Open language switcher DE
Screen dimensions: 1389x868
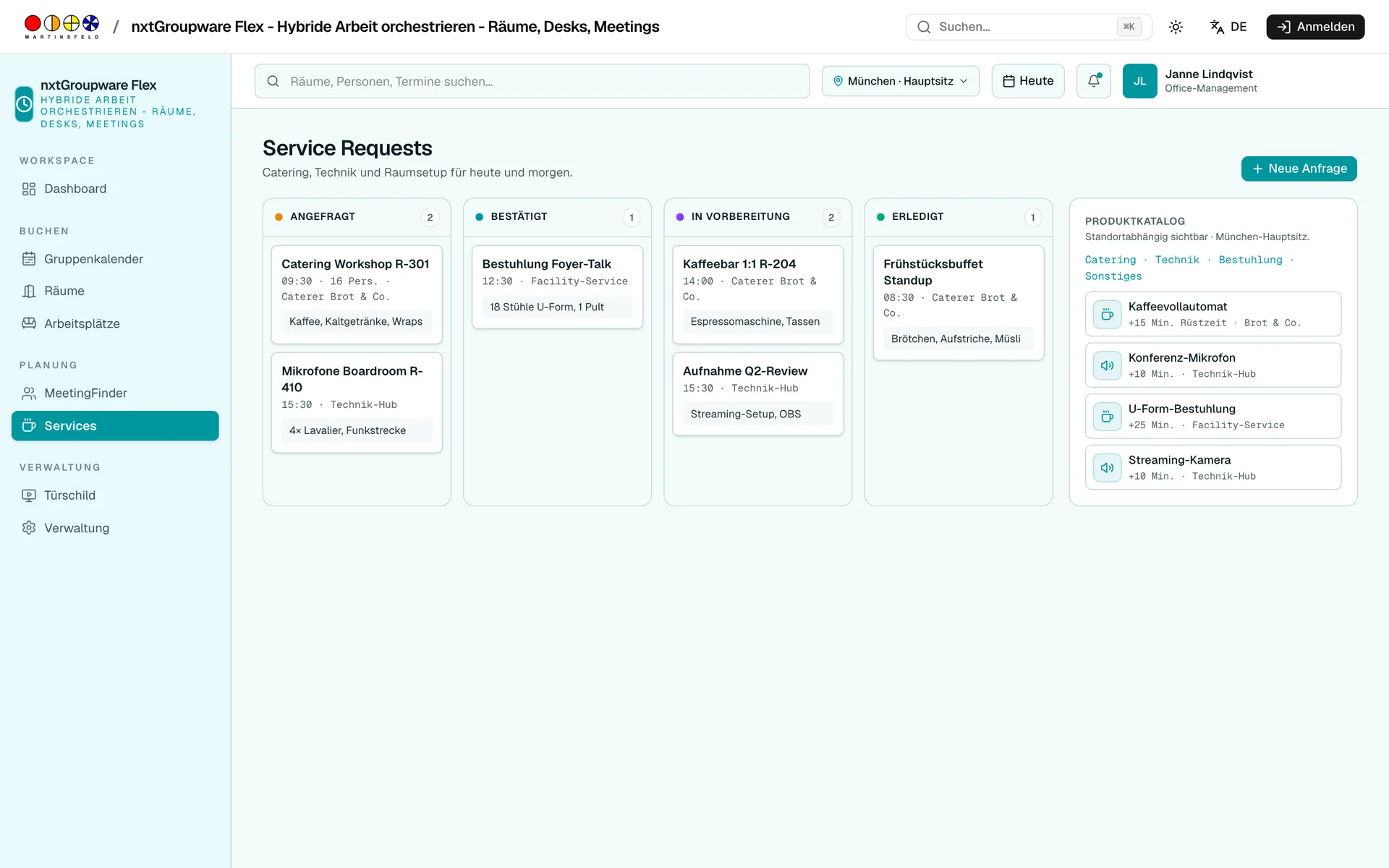(1228, 27)
